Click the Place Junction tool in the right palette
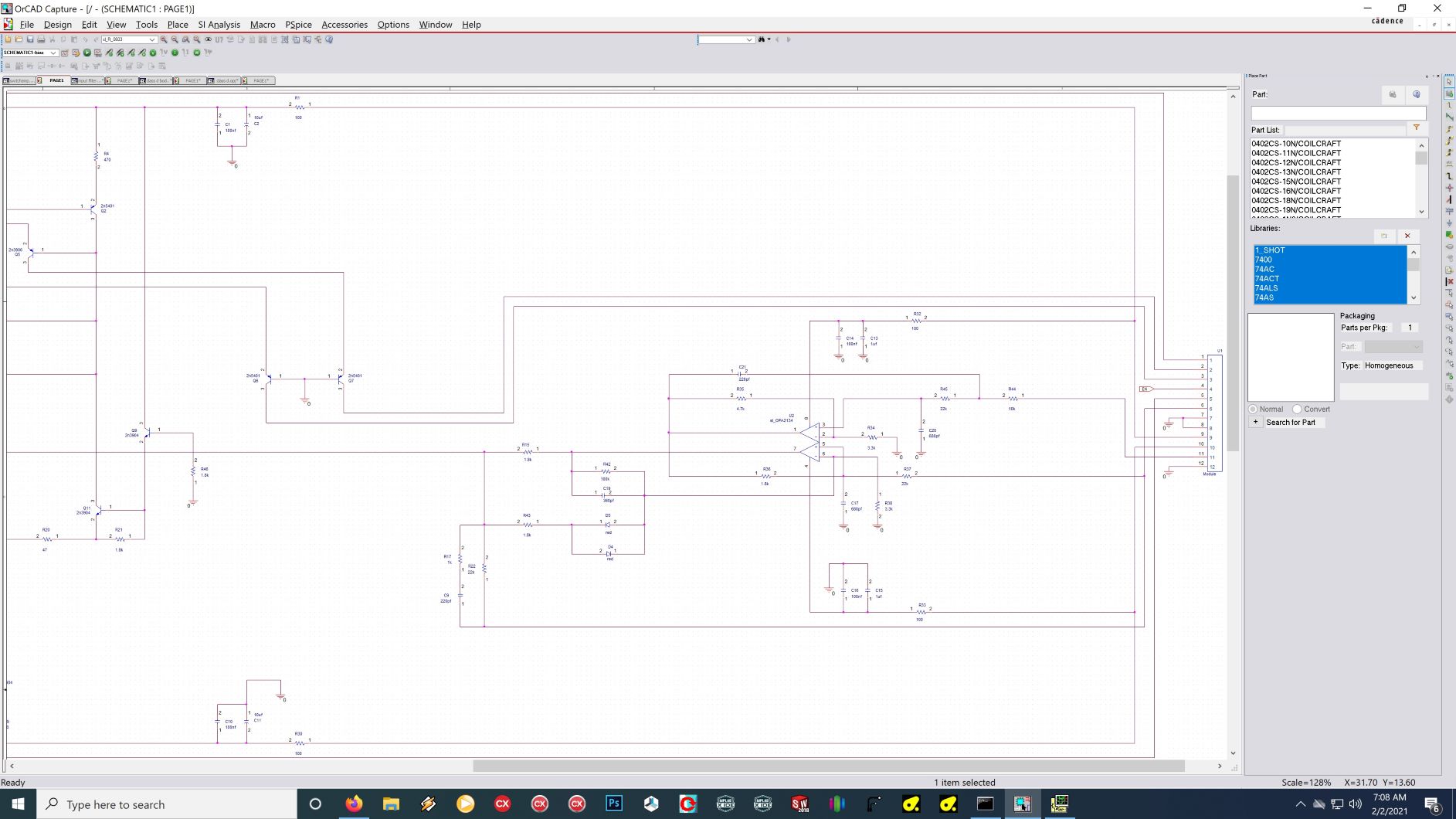This screenshot has height=819, width=1456. pyautogui.click(x=1449, y=188)
